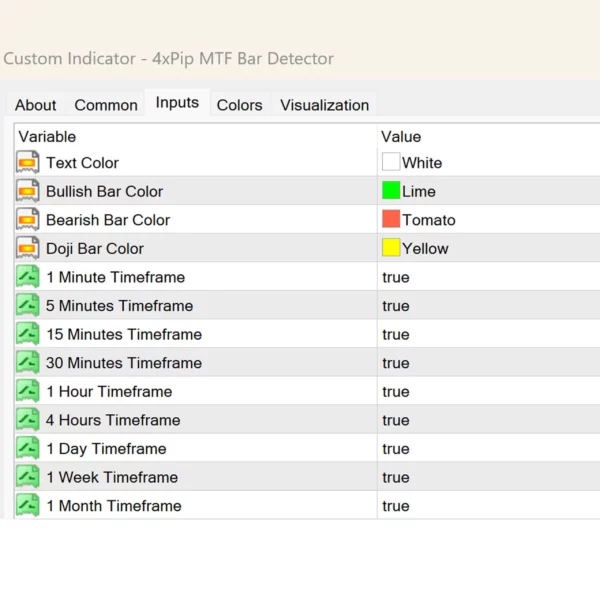Image resolution: width=600 pixels, height=600 pixels.
Task: Click the 1 Minute Timeframe row icon
Action: (x=28, y=277)
